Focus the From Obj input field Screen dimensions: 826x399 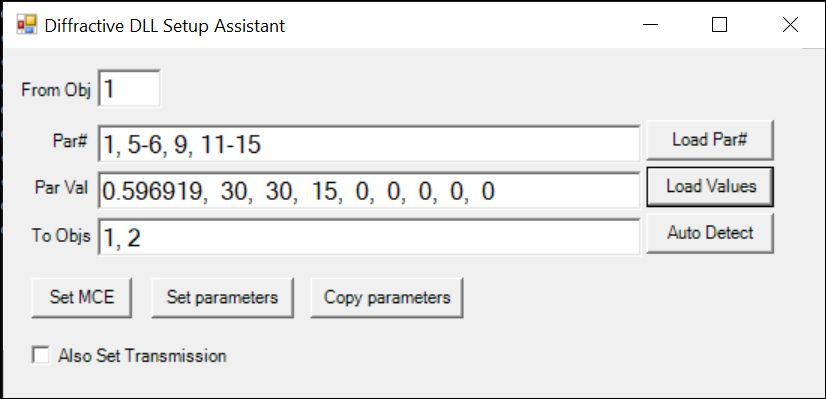click(x=129, y=89)
